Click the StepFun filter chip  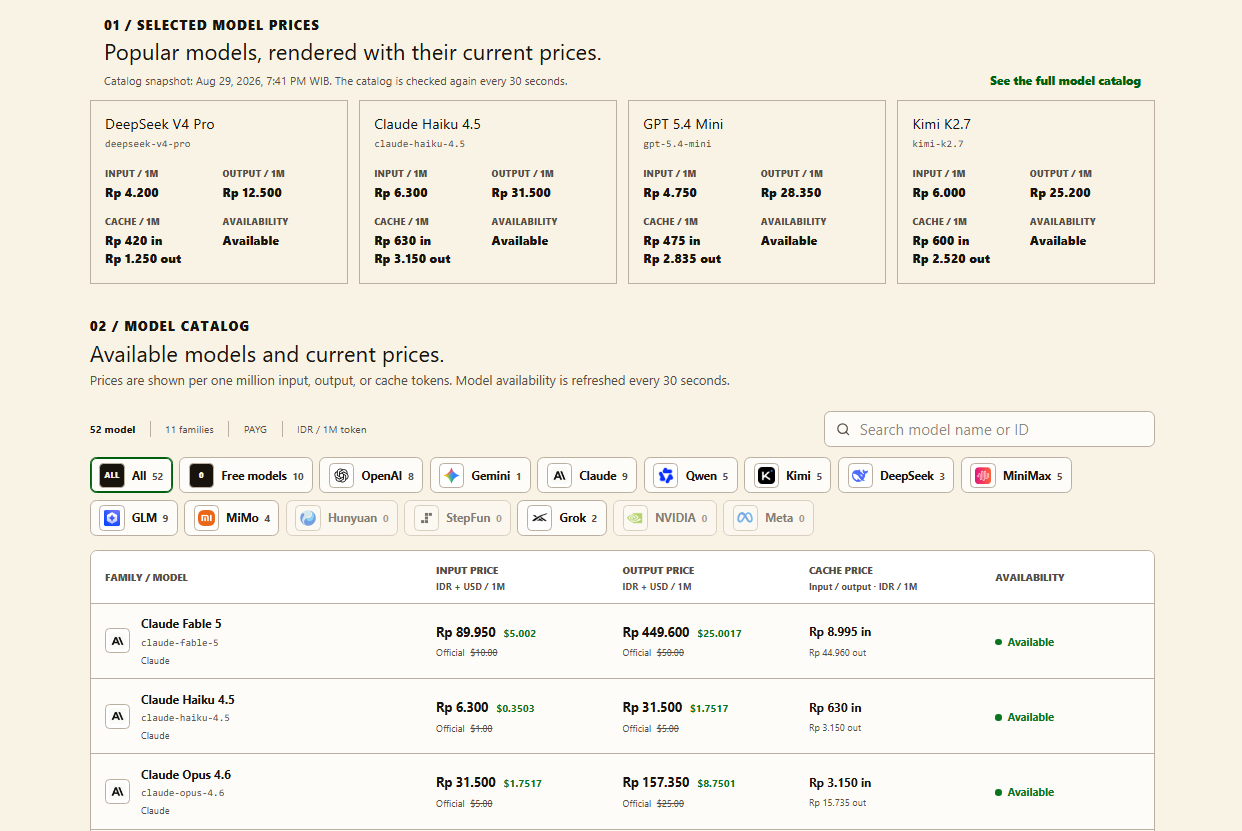[457, 518]
